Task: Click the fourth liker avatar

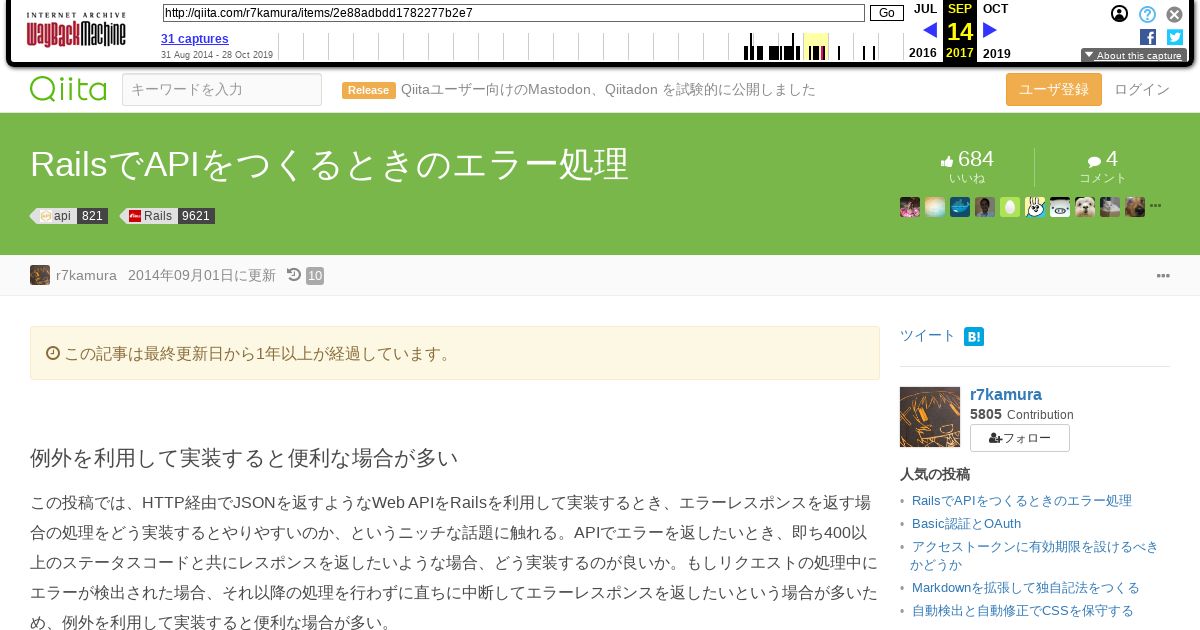Action: [x=985, y=207]
